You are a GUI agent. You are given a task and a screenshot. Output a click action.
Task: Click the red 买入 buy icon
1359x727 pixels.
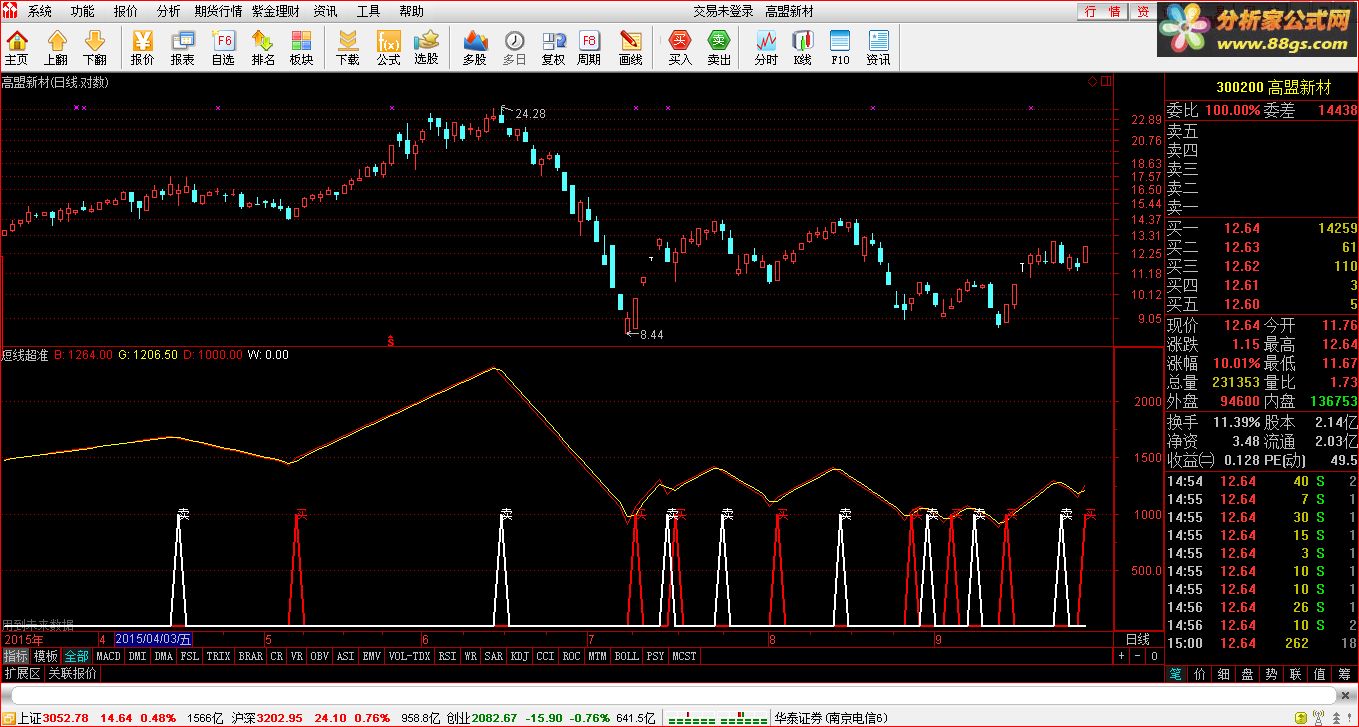[x=680, y=47]
